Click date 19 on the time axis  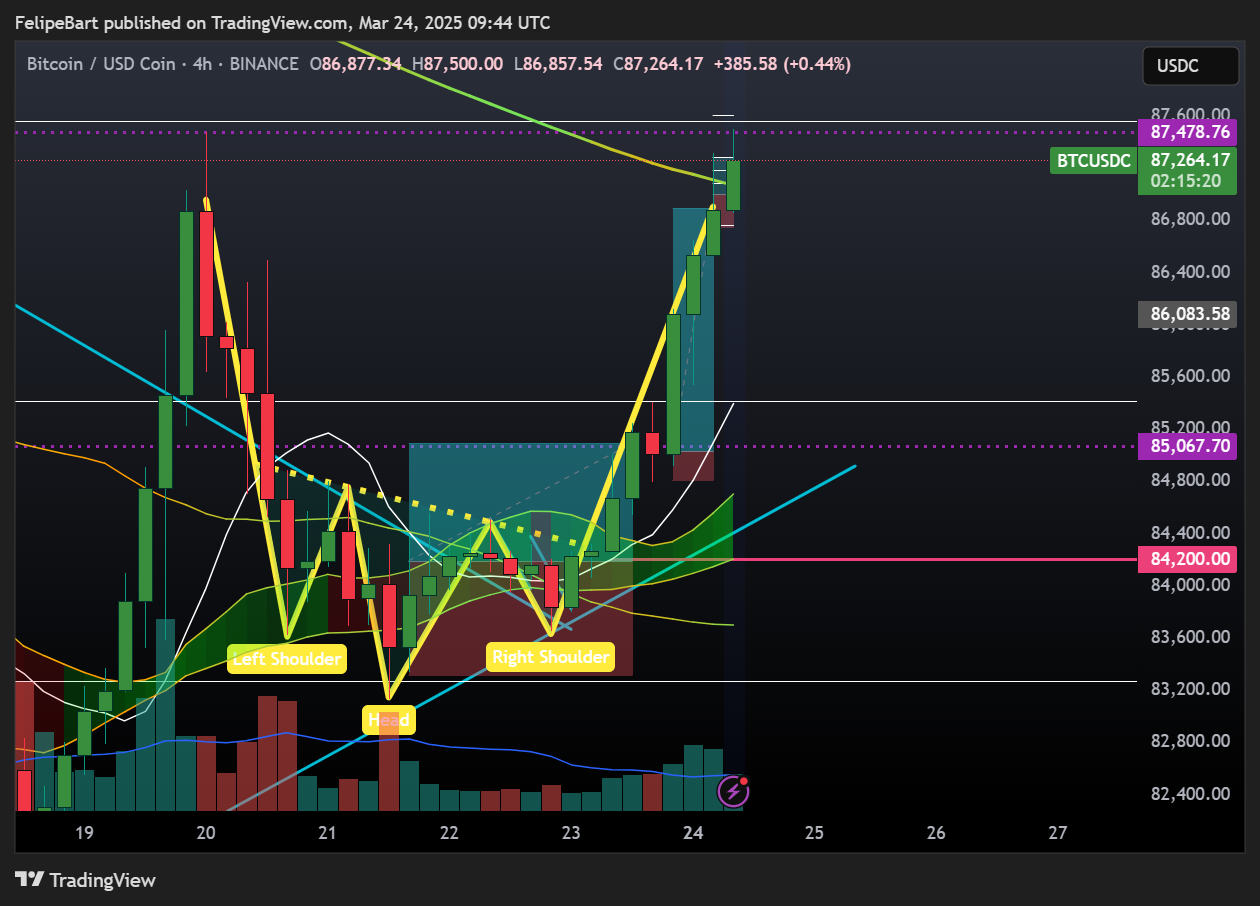pyautogui.click(x=84, y=832)
